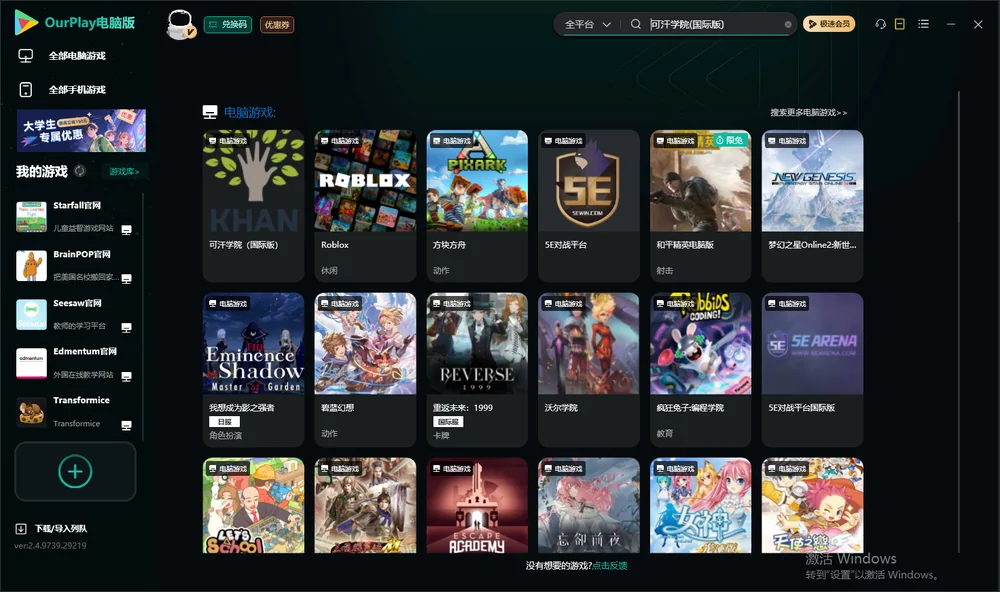The image size is (1000, 592).
Task: Focus the search input field
Action: tap(716, 24)
